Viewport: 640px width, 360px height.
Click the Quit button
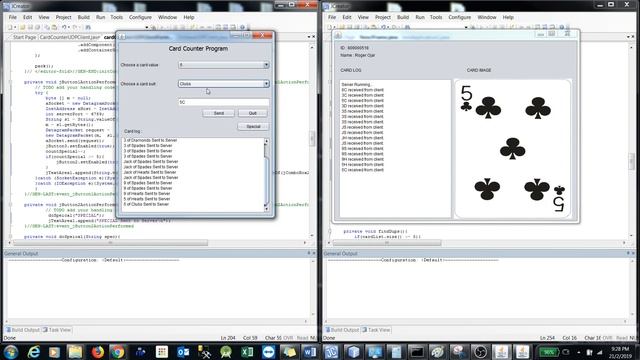coord(253,113)
